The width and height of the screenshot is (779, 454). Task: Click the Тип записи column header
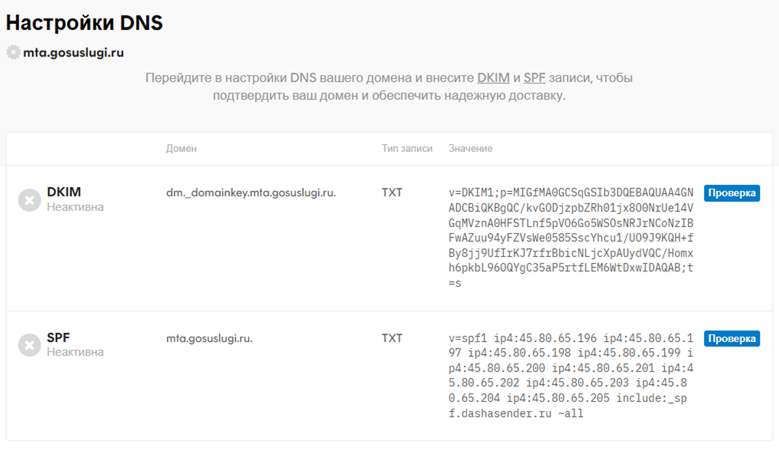[x=407, y=149]
